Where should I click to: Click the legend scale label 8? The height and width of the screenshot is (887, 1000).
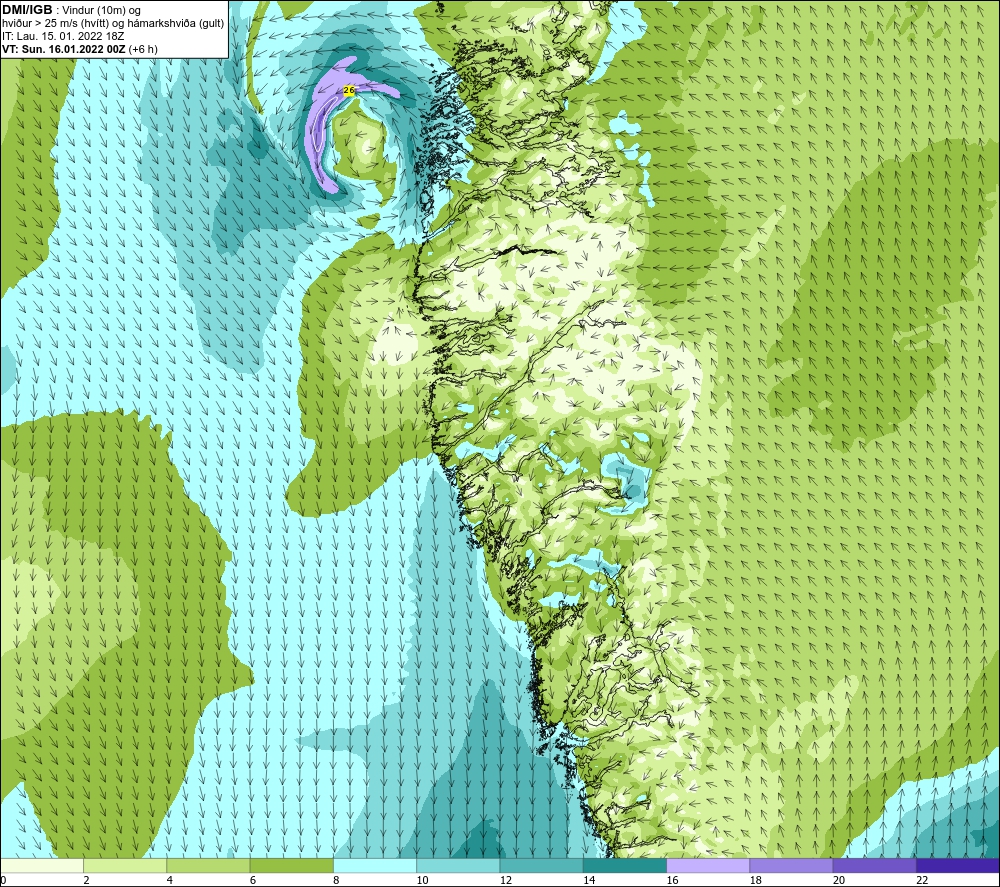tap(336, 880)
